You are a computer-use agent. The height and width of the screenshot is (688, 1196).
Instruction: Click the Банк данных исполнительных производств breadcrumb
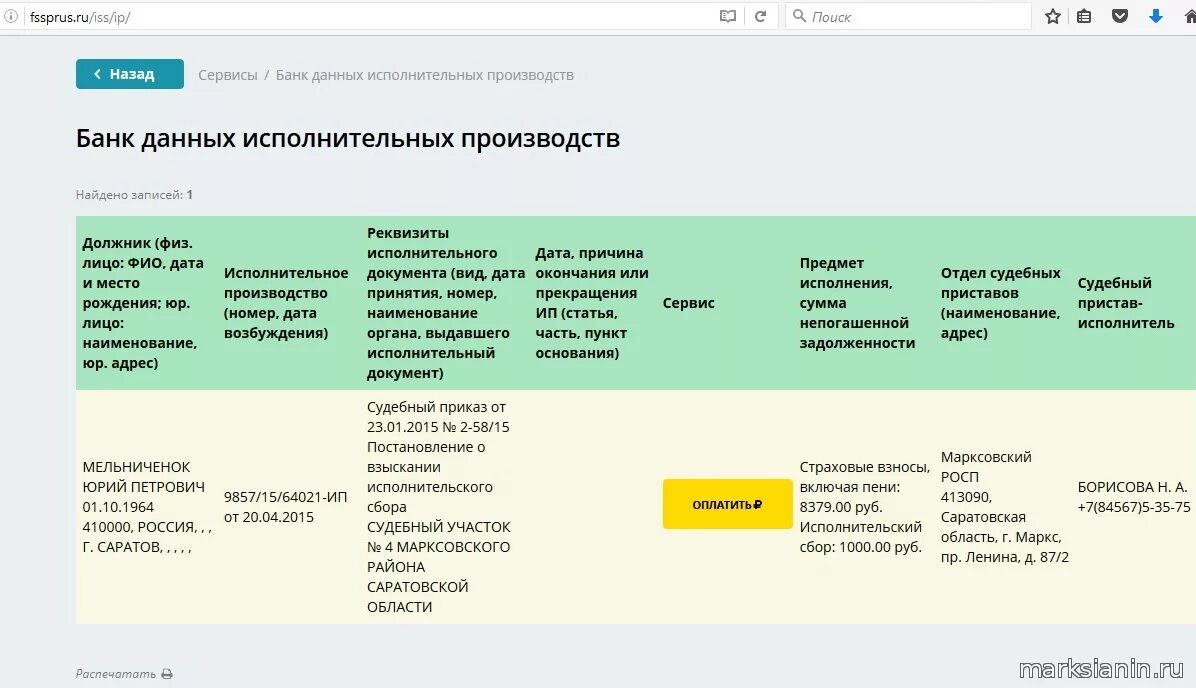[426, 74]
